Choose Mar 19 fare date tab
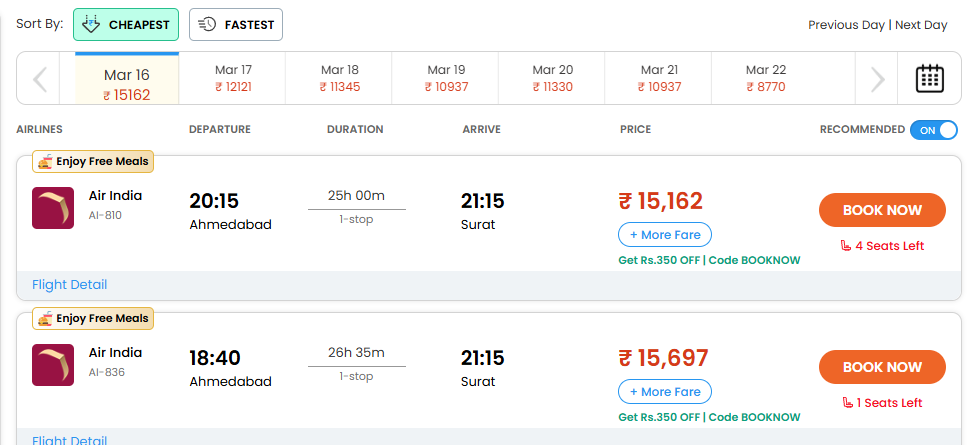Viewport: 974px width, 445px height. click(x=446, y=78)
